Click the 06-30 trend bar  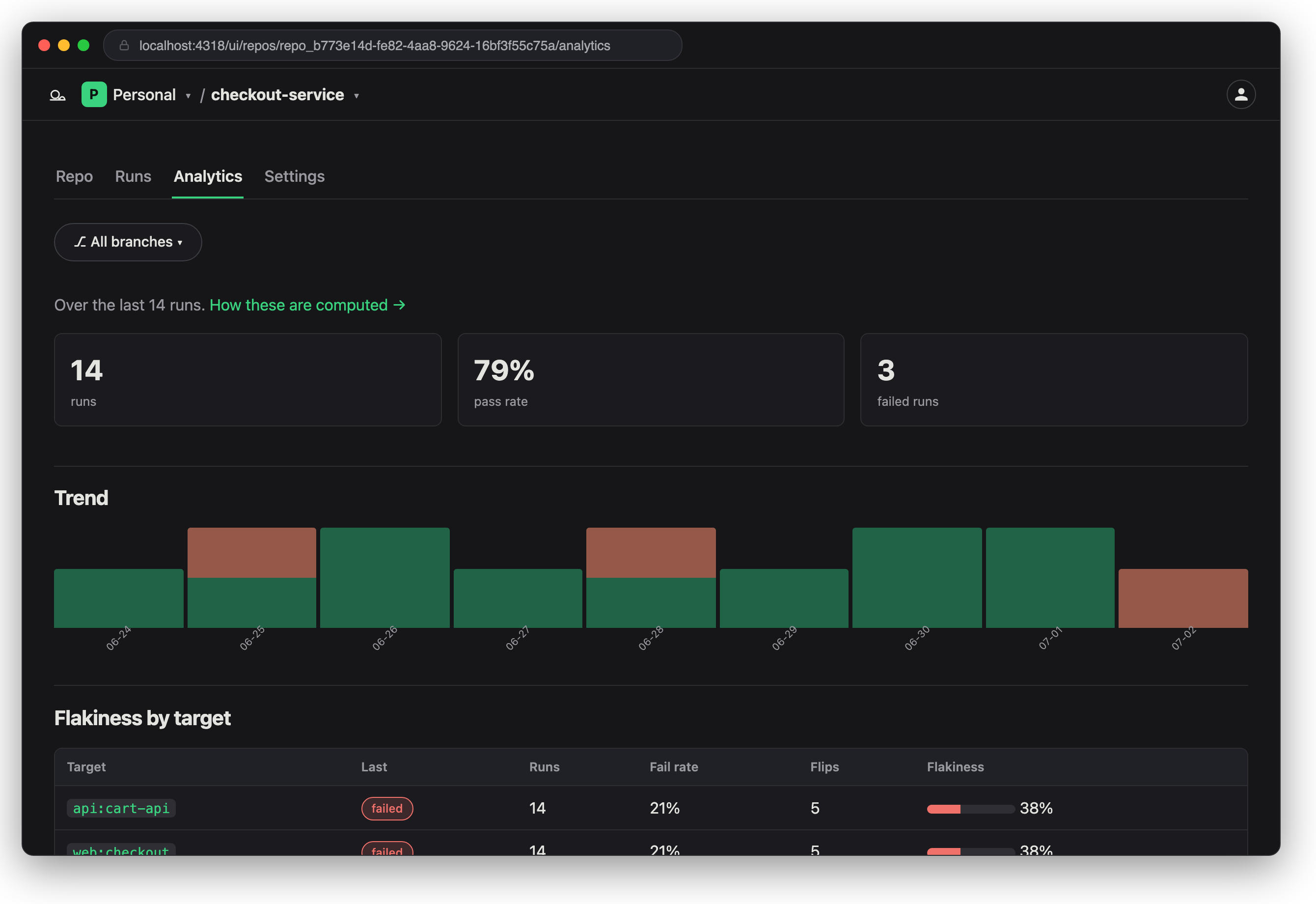pos(917,578)
